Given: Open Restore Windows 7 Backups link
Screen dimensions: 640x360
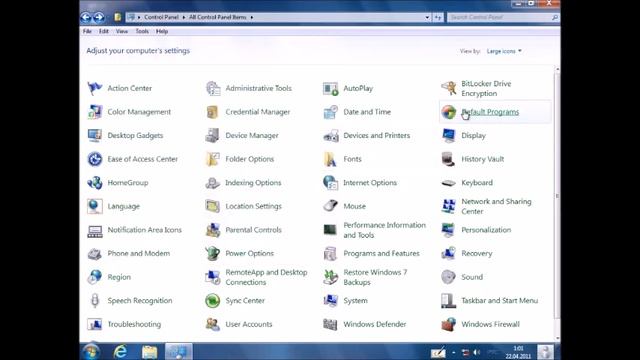Looking at the screenshot, I should (375, 277).
